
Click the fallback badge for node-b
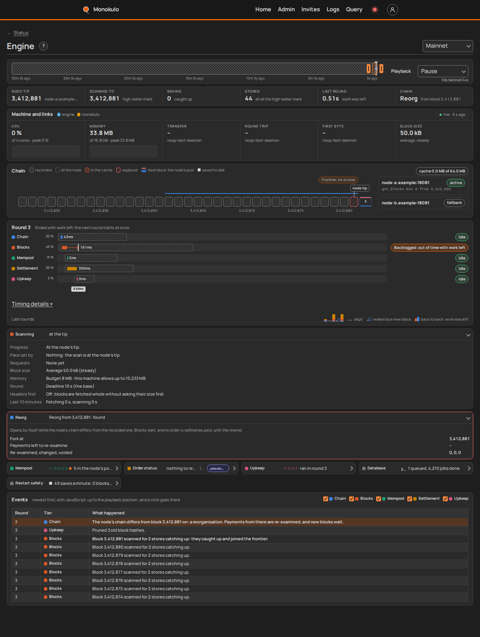click(454, 203)
